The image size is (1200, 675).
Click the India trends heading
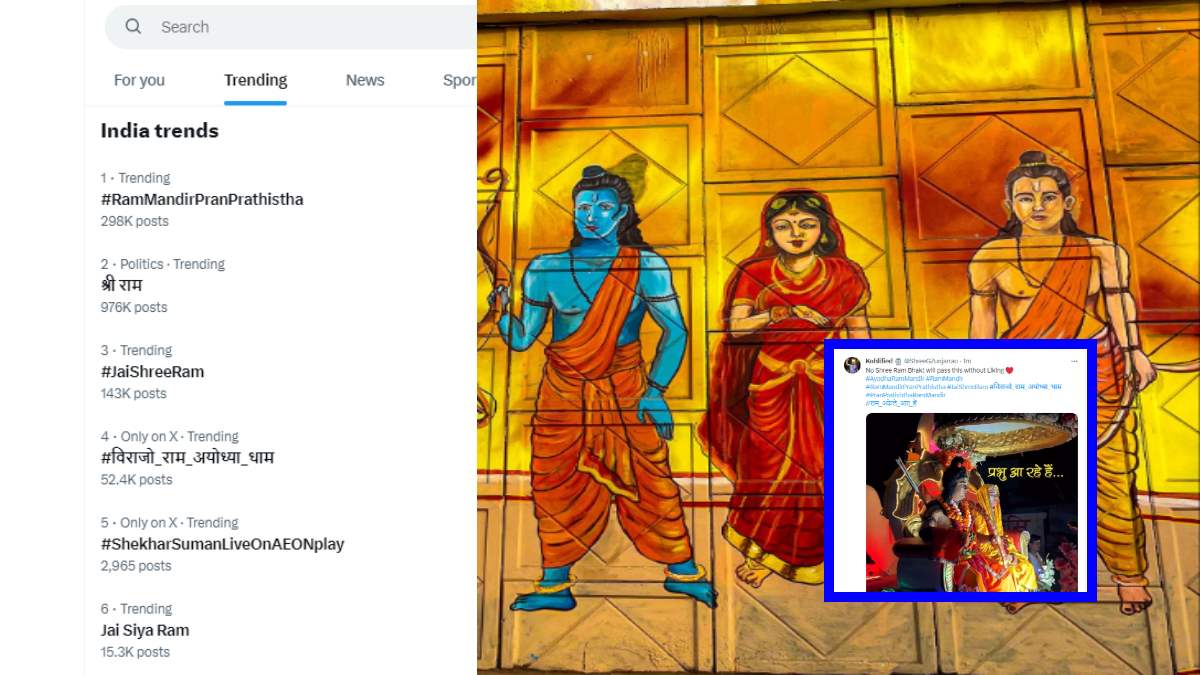159,130
